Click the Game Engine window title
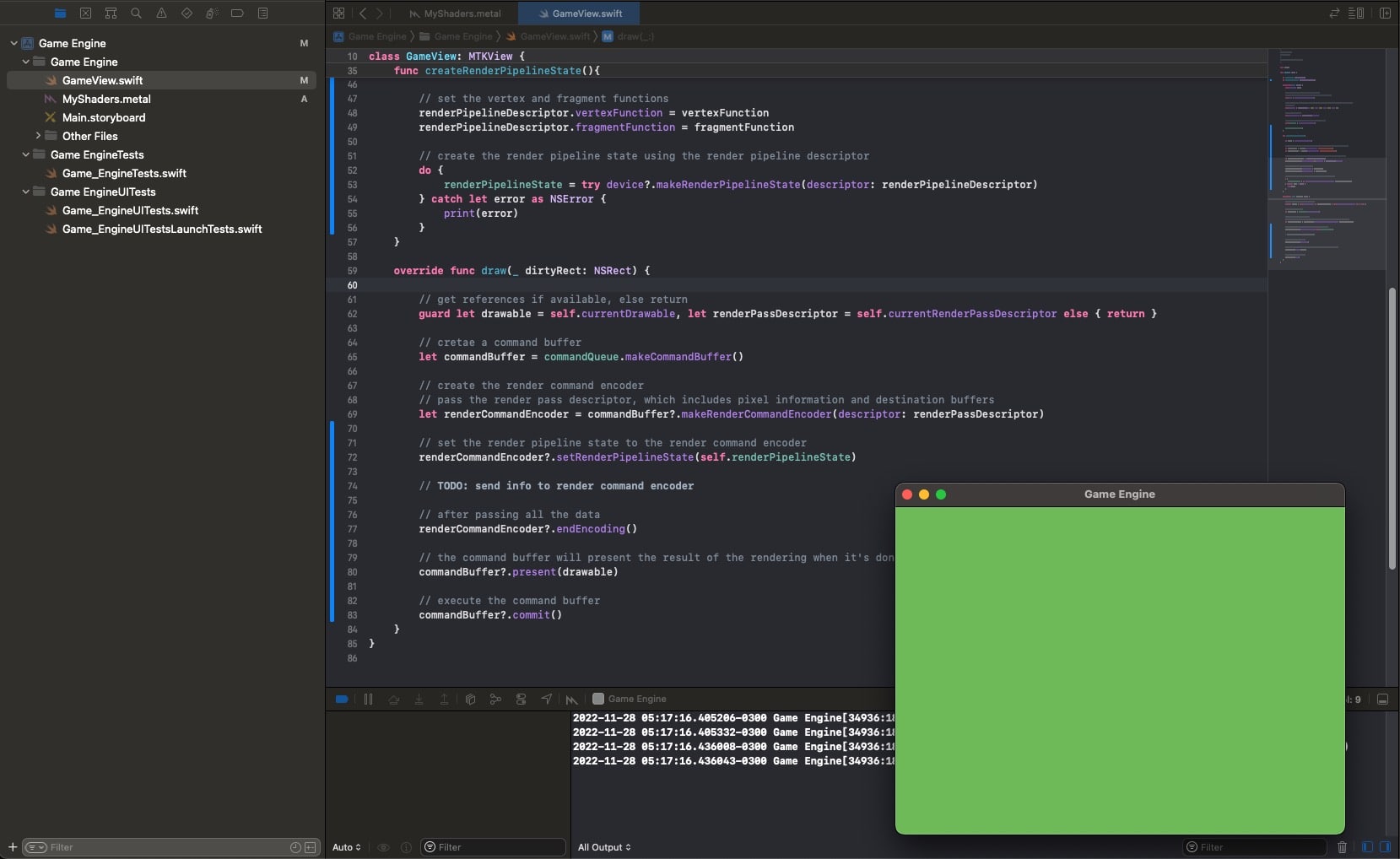This screenshot has height=859, width=1400. coord(1119,494)
